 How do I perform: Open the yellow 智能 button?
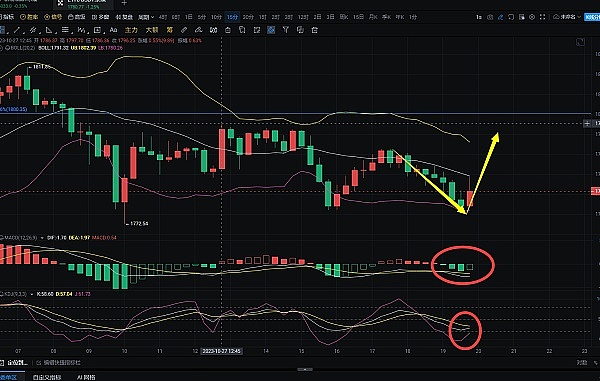[x=29, y=17]
